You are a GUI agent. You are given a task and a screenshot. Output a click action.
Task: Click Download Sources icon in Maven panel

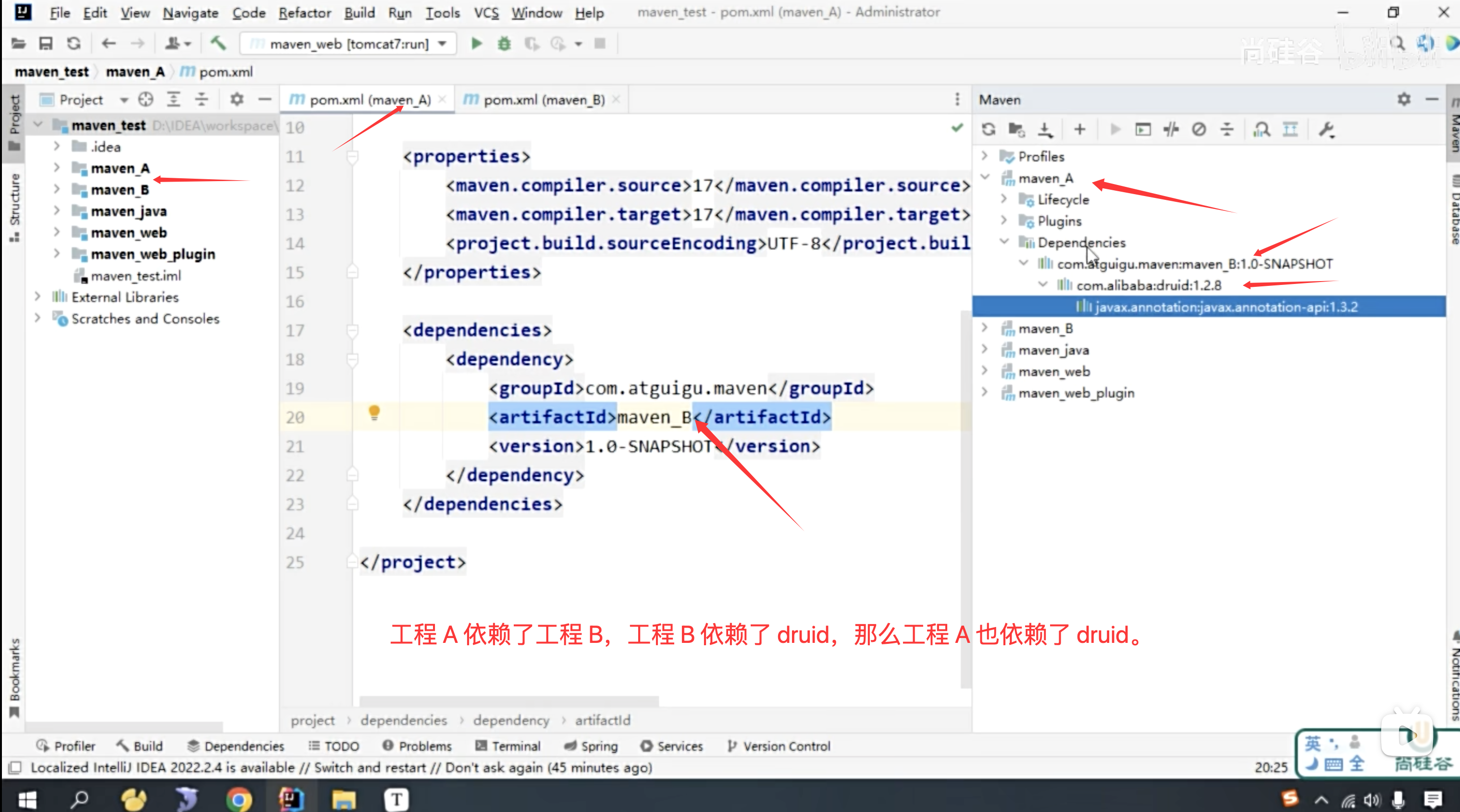coord(1045,130)
